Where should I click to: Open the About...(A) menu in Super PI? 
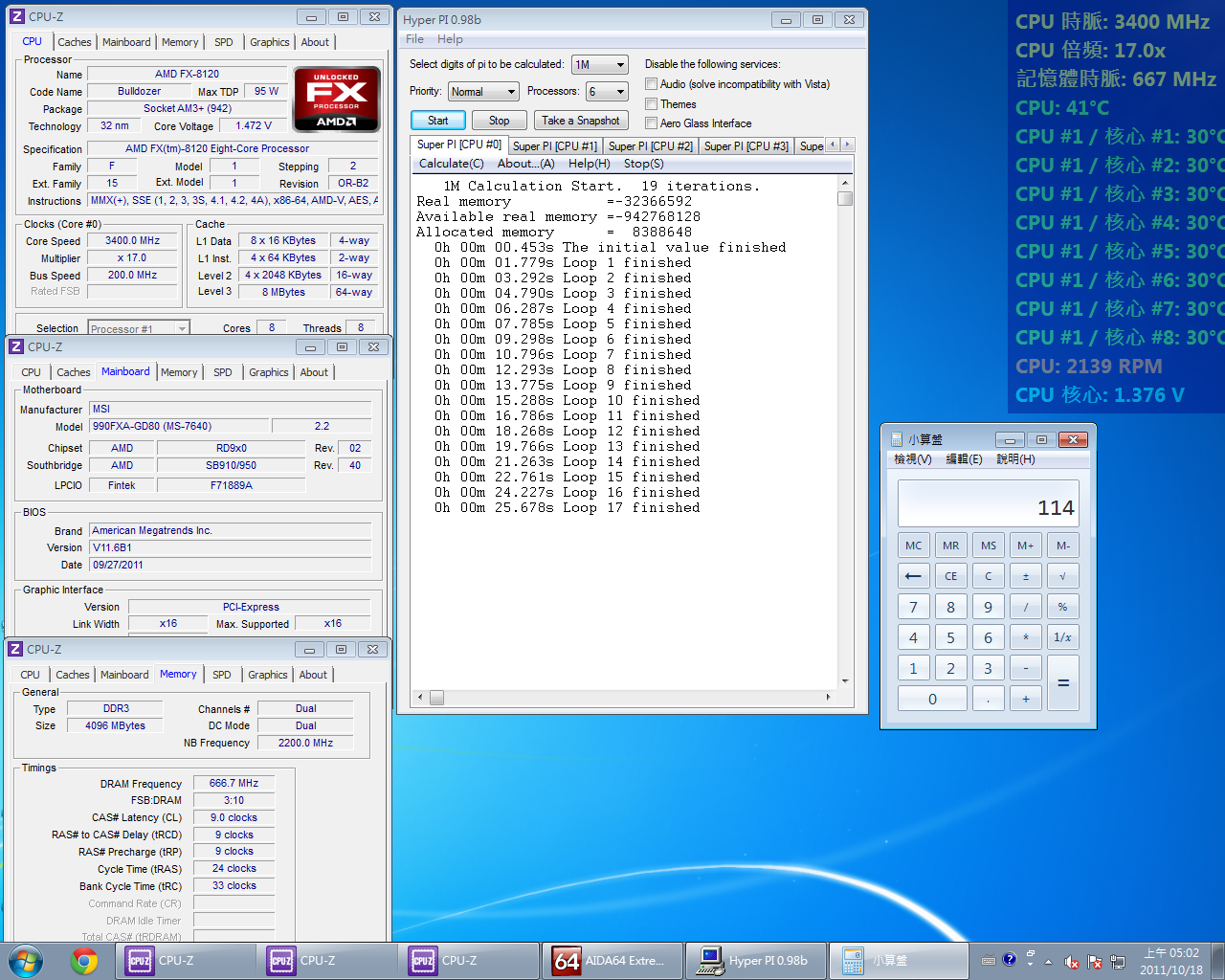click(525, 164)
